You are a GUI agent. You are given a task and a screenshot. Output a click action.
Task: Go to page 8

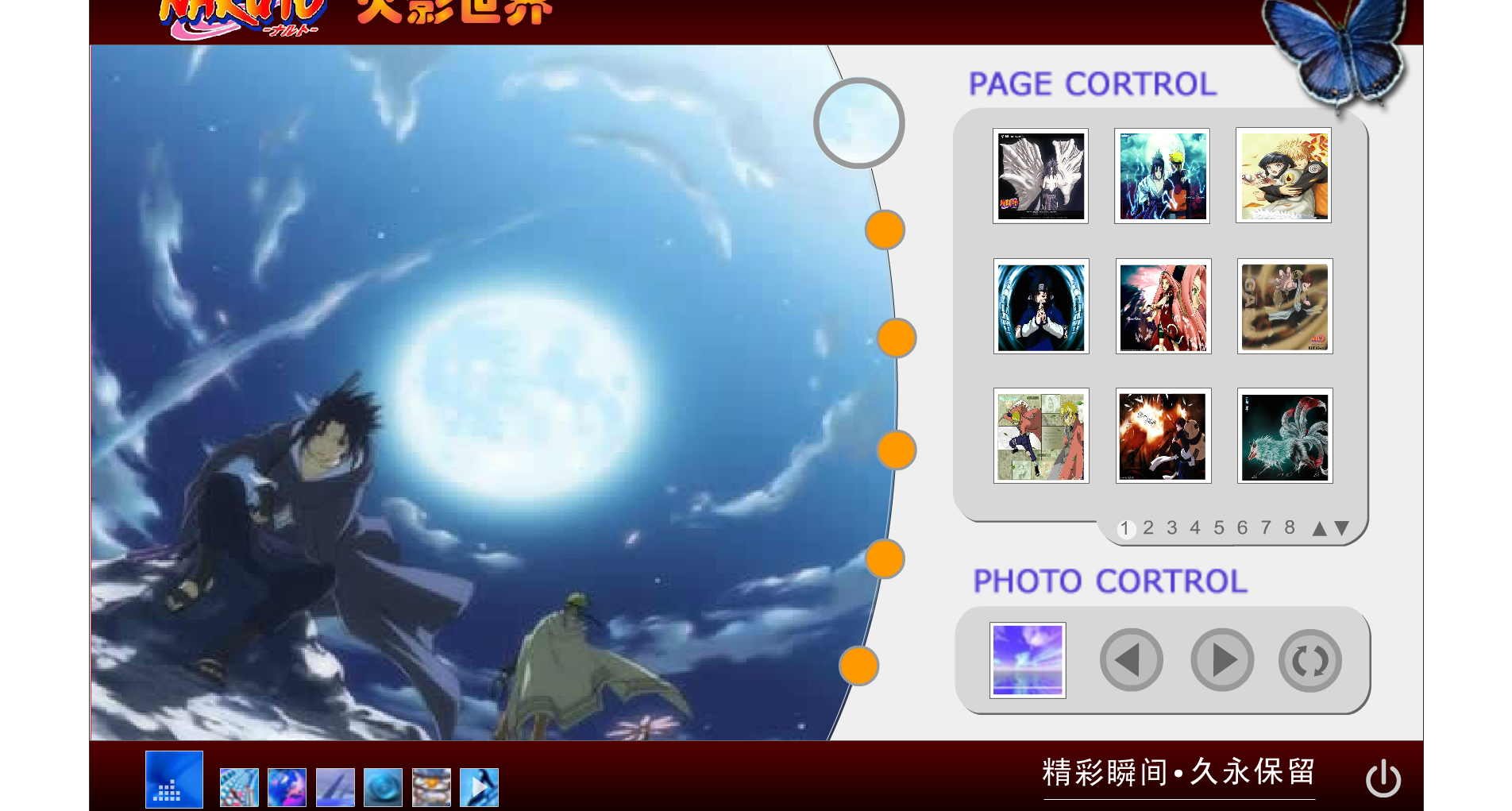tap(1290, 527)
